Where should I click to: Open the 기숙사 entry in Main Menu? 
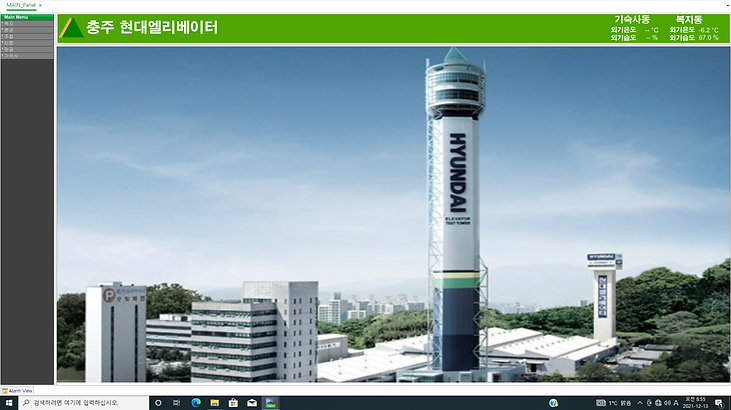coord(28,56)
